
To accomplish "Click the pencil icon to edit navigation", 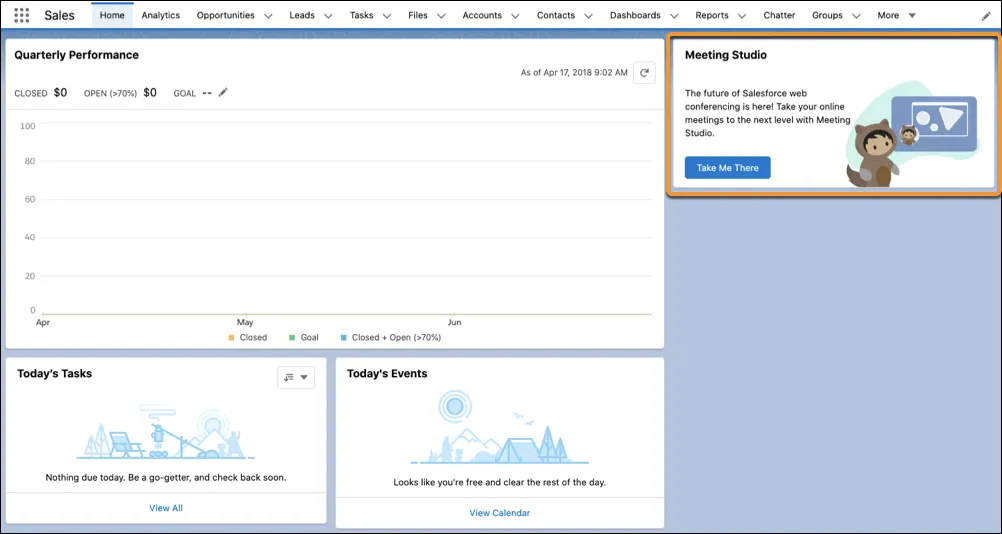I will (986, 16).
